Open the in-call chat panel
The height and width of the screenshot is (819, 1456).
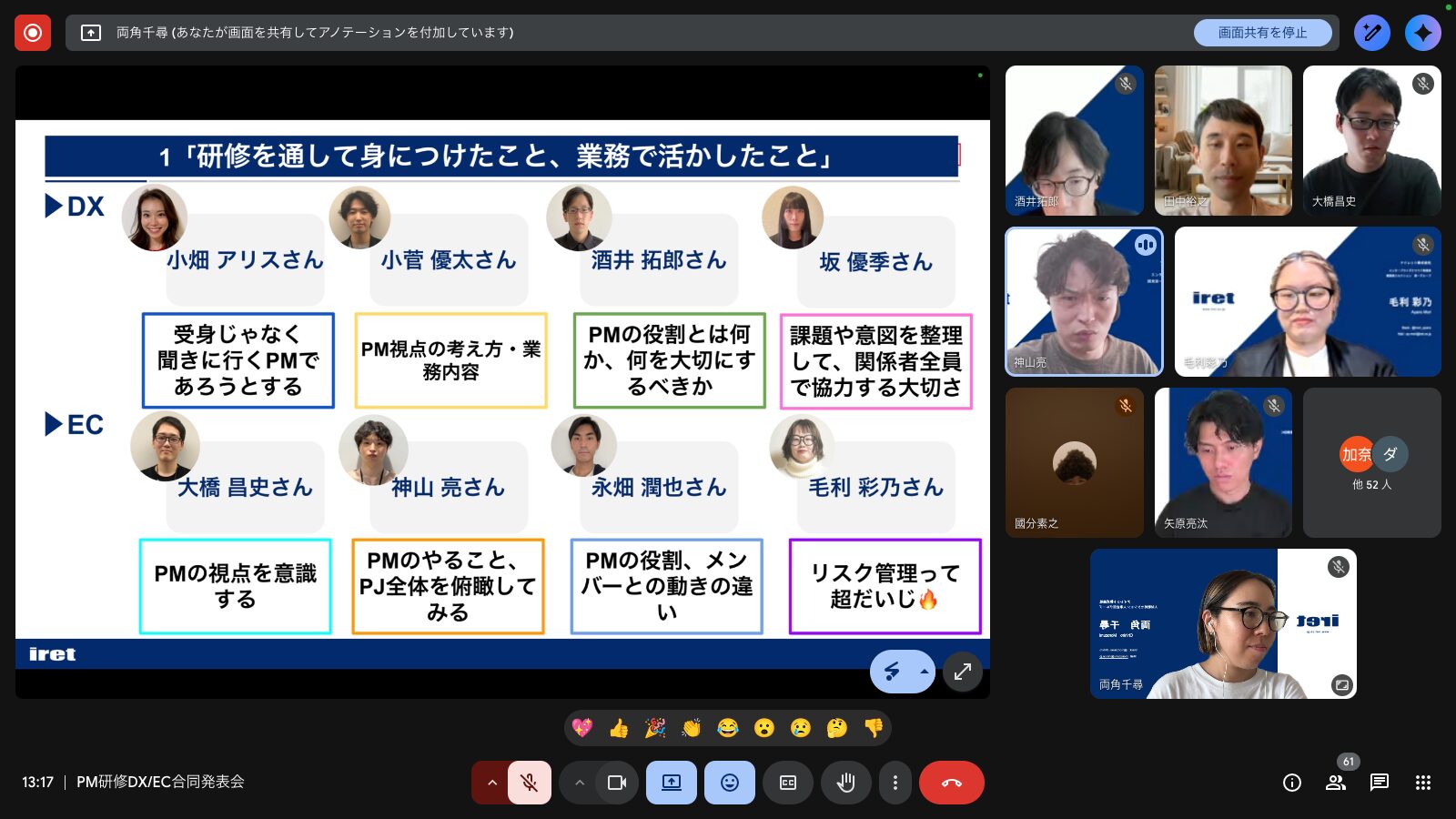point(1380,783)
